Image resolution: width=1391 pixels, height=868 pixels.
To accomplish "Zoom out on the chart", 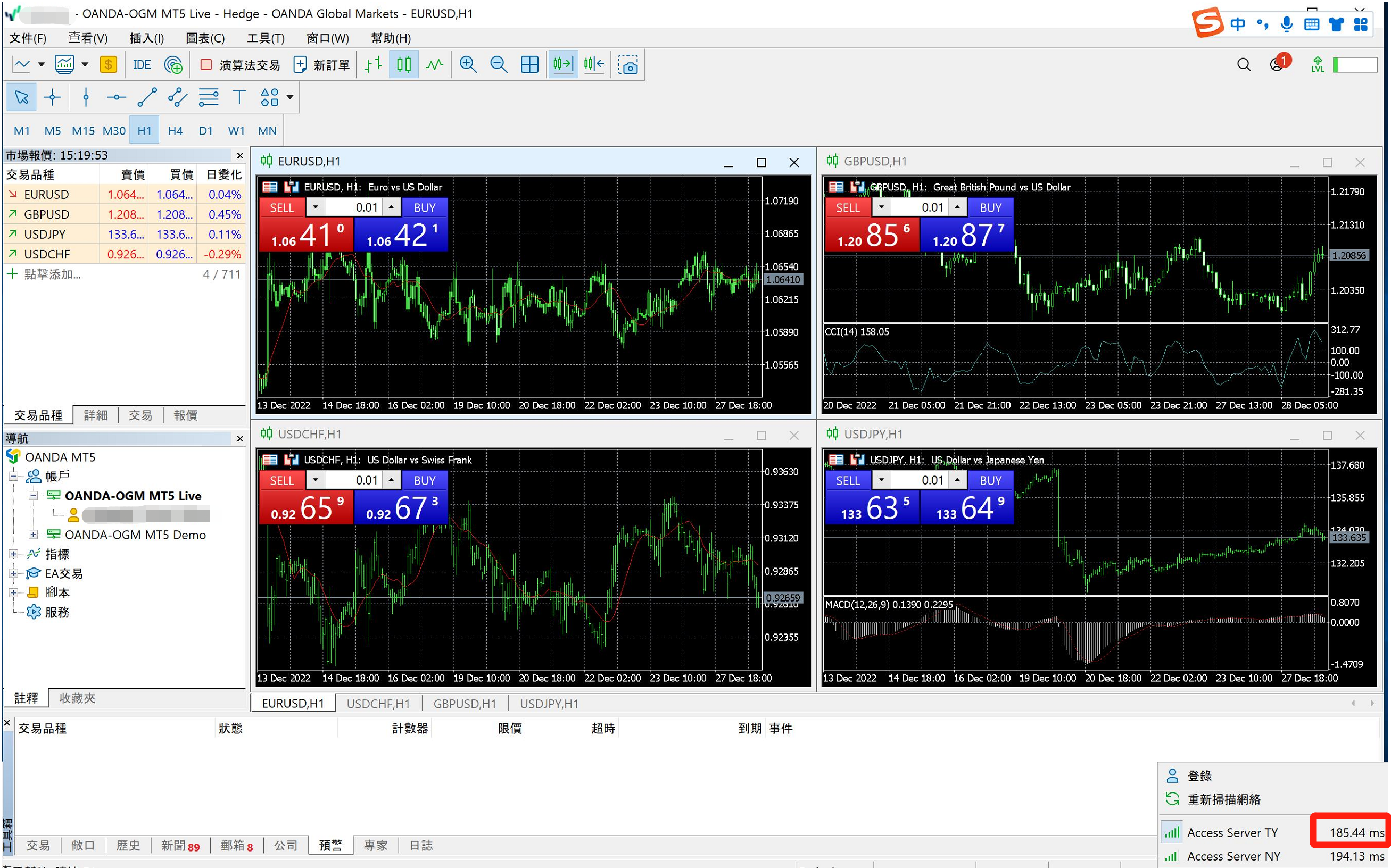I will click(x=499, y=64).
